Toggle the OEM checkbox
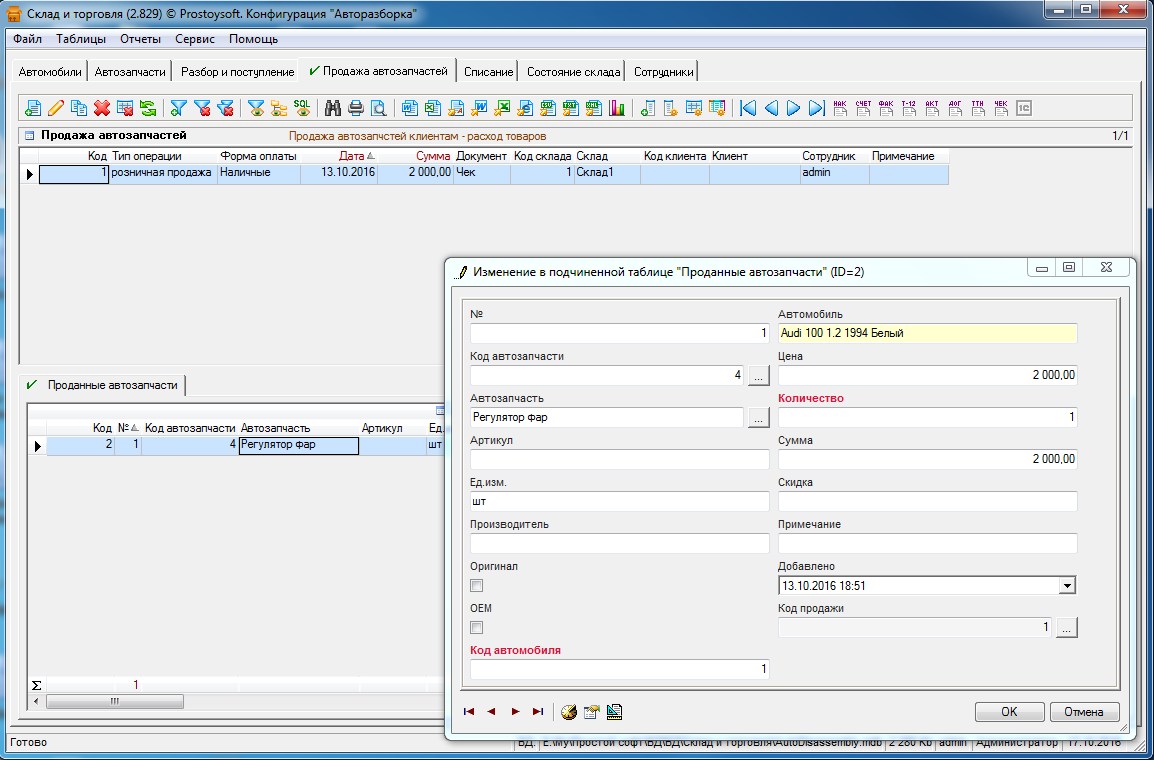The height and width of the screenshot is (760, 1154). pos(477,628)
